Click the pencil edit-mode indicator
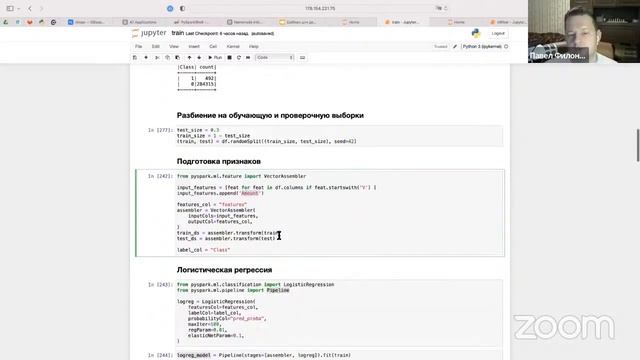 (455, 47)
